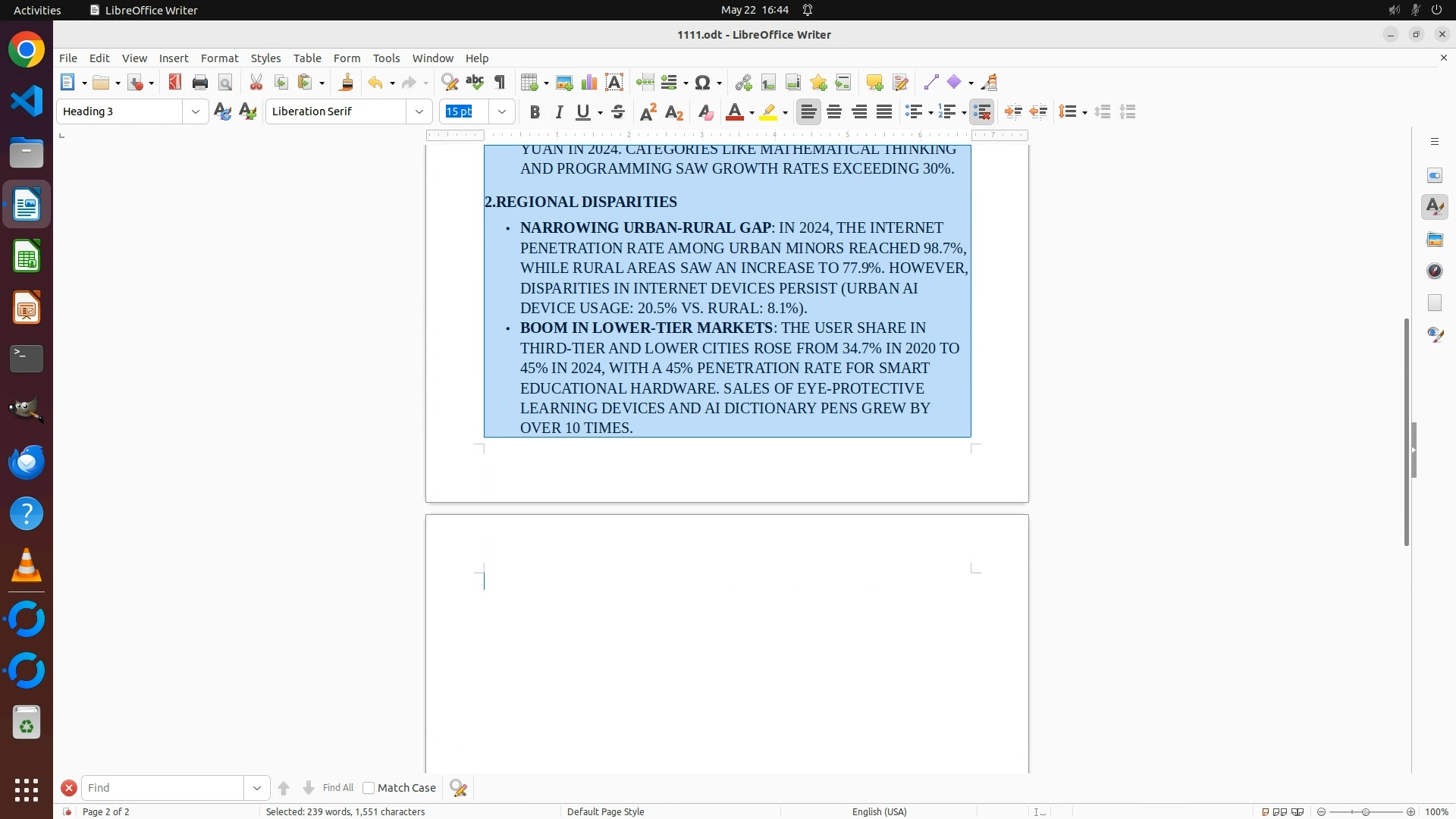Enable the Match Case checkbox
Viewport: 1456px width, 819px height.
pyautogui.click(x=369, y=788)
